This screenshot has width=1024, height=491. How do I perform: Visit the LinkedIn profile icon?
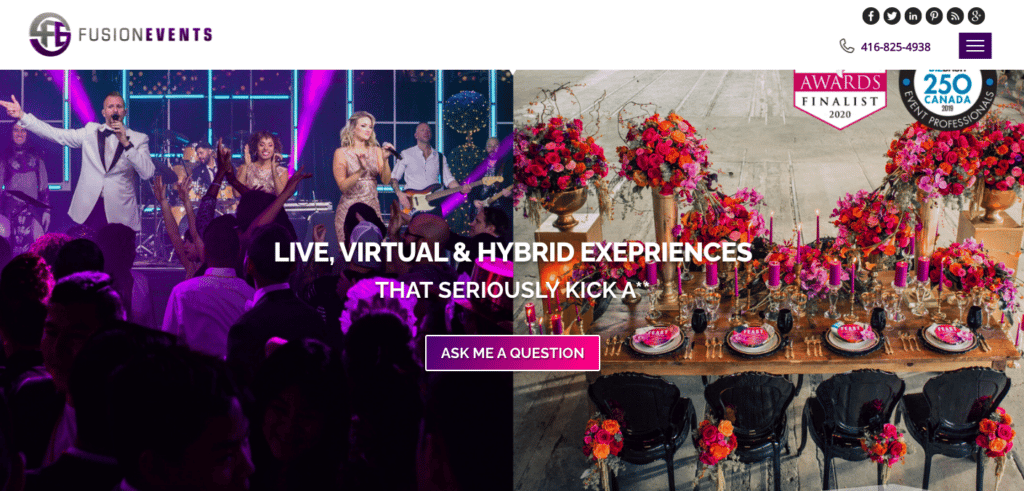click(913, 16)
